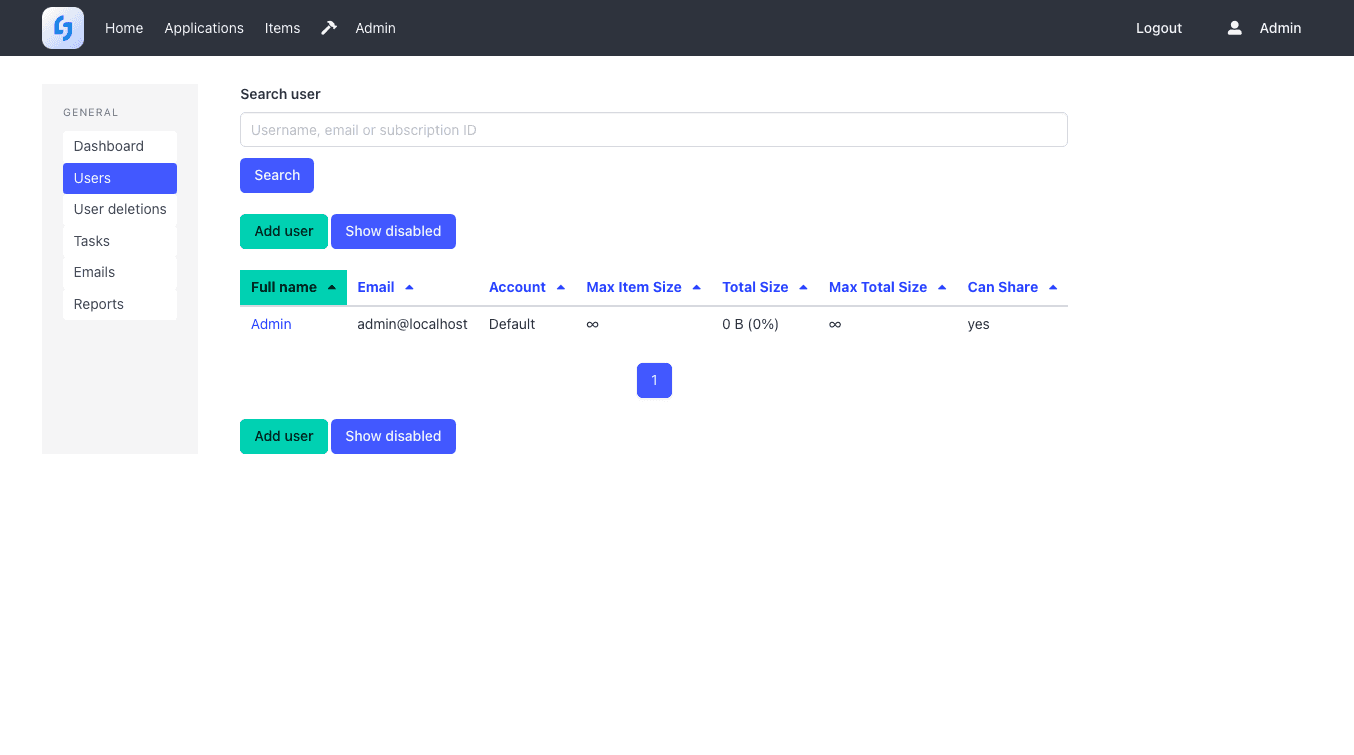The height and width of the screenshot is (755, 1354).
Task: Sort by Account arrow icon
Action: [x=561, y=288]
